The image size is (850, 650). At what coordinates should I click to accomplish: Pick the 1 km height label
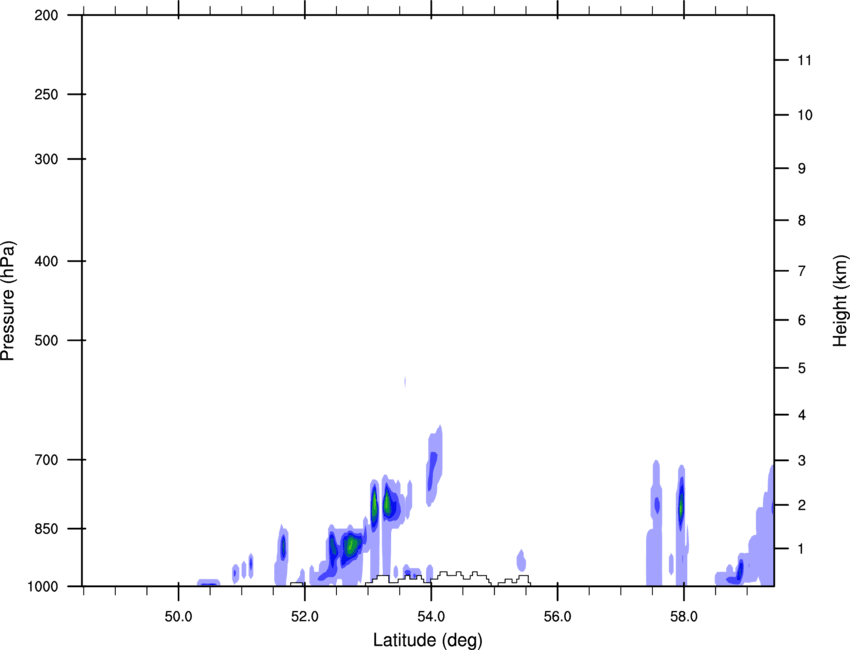pyautogui.click(x=802, y=549)
